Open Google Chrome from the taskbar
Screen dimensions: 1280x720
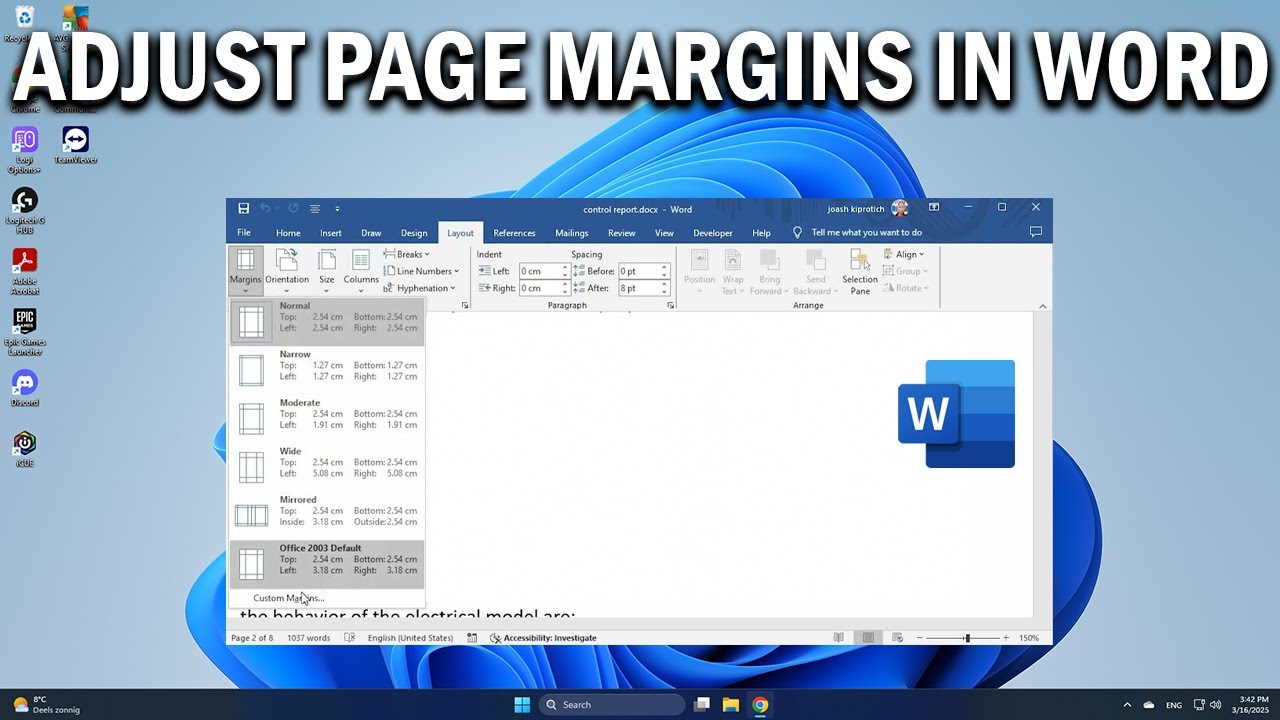click(x=760, y=705)
